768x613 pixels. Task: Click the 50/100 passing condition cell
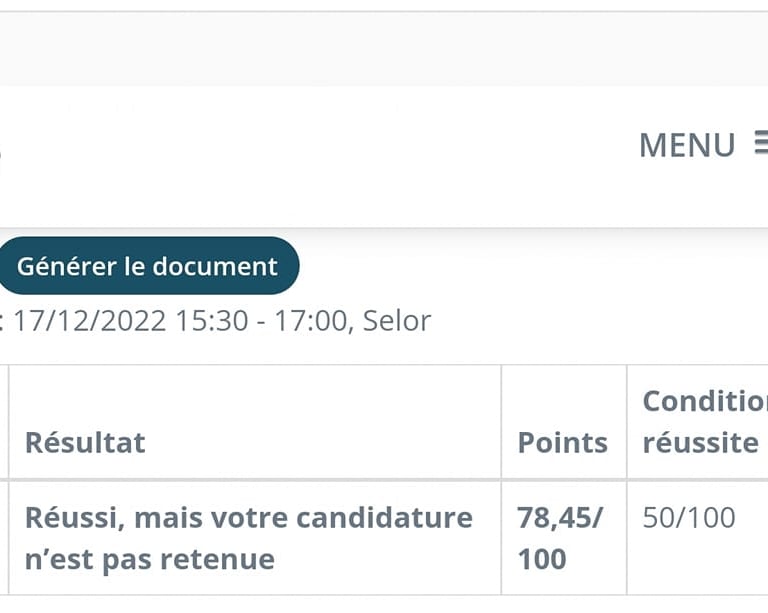[x=688, y=518]
